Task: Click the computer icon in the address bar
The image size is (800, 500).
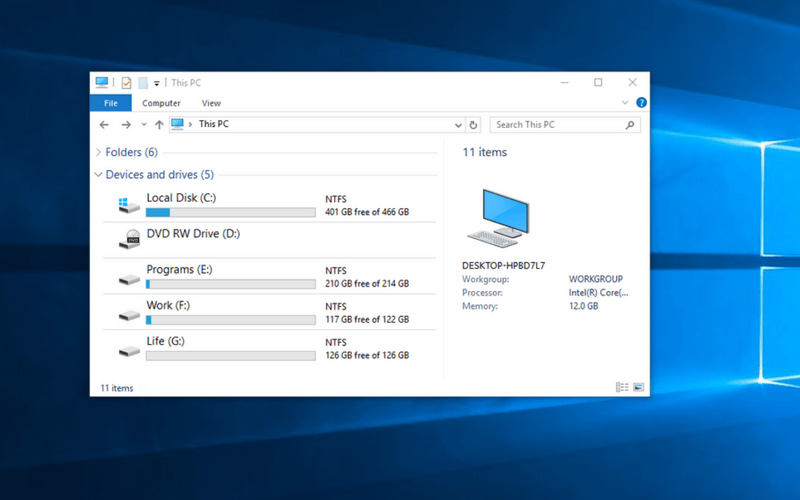Action: coord(177,124)
